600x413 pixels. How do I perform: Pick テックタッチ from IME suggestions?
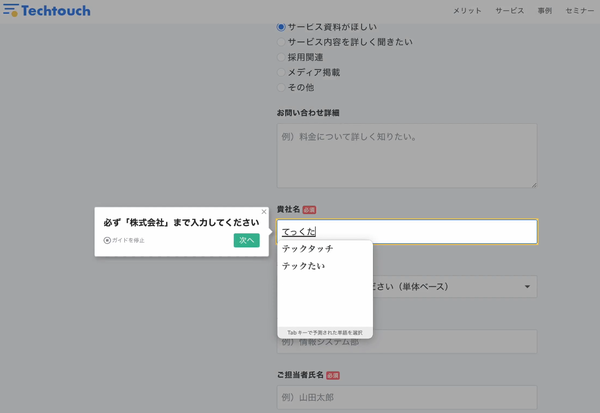(308, 248)
